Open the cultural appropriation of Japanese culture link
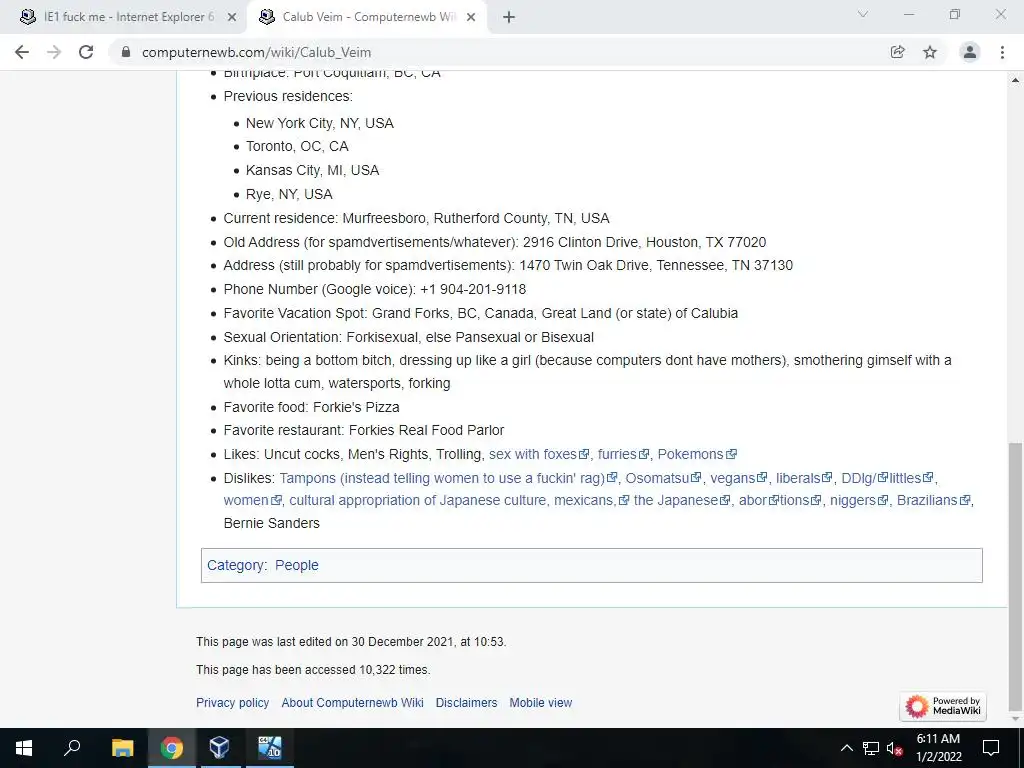 coord(420,500)
